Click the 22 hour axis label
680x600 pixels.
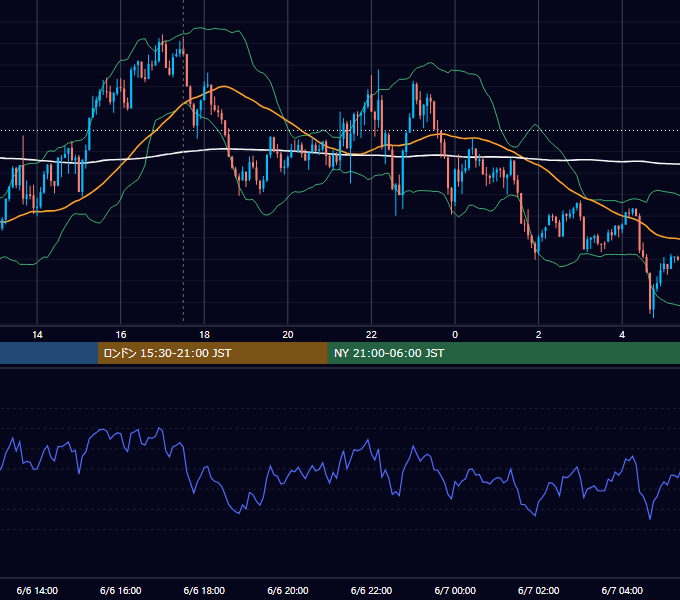(371, 335)
